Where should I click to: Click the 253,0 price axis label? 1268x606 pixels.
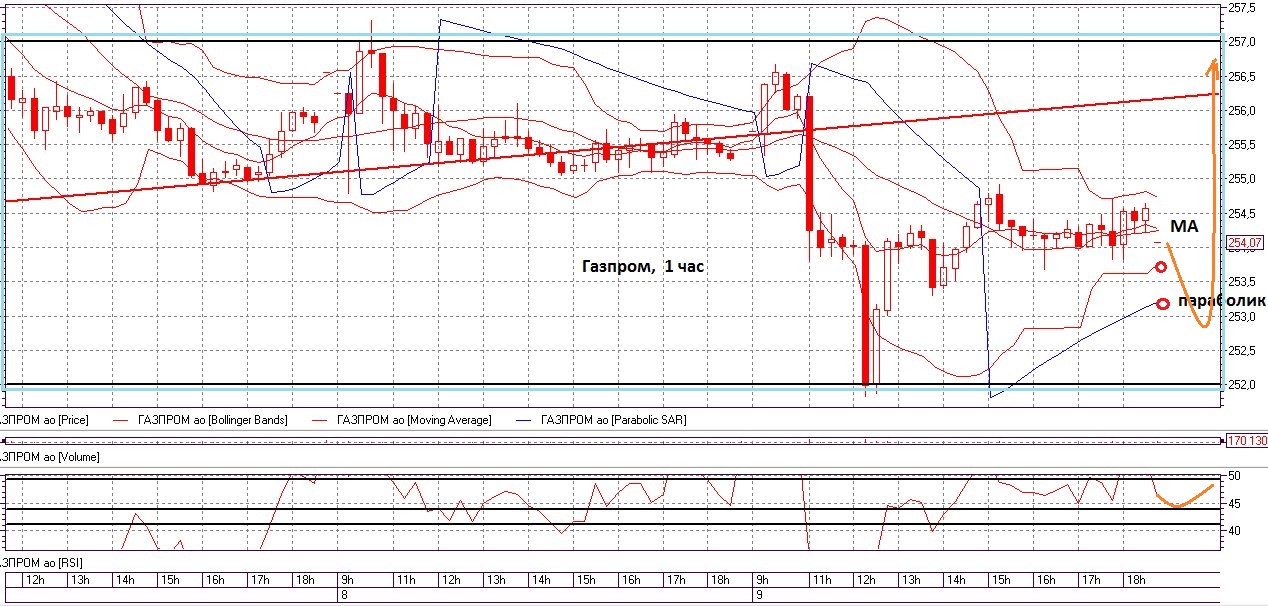pos(1242,317)
